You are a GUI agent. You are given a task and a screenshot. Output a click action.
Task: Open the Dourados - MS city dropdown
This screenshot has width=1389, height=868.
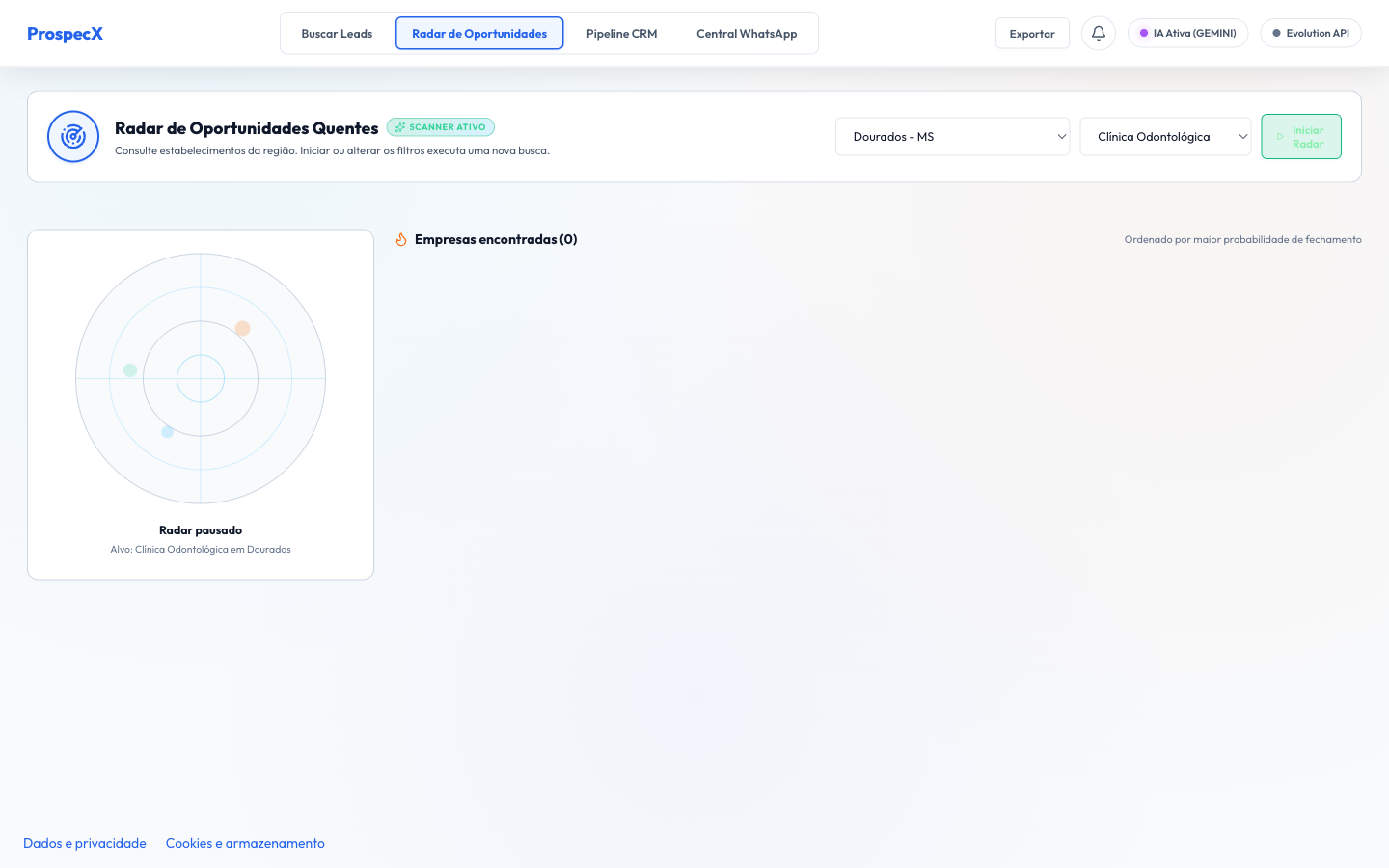(953, 137)
